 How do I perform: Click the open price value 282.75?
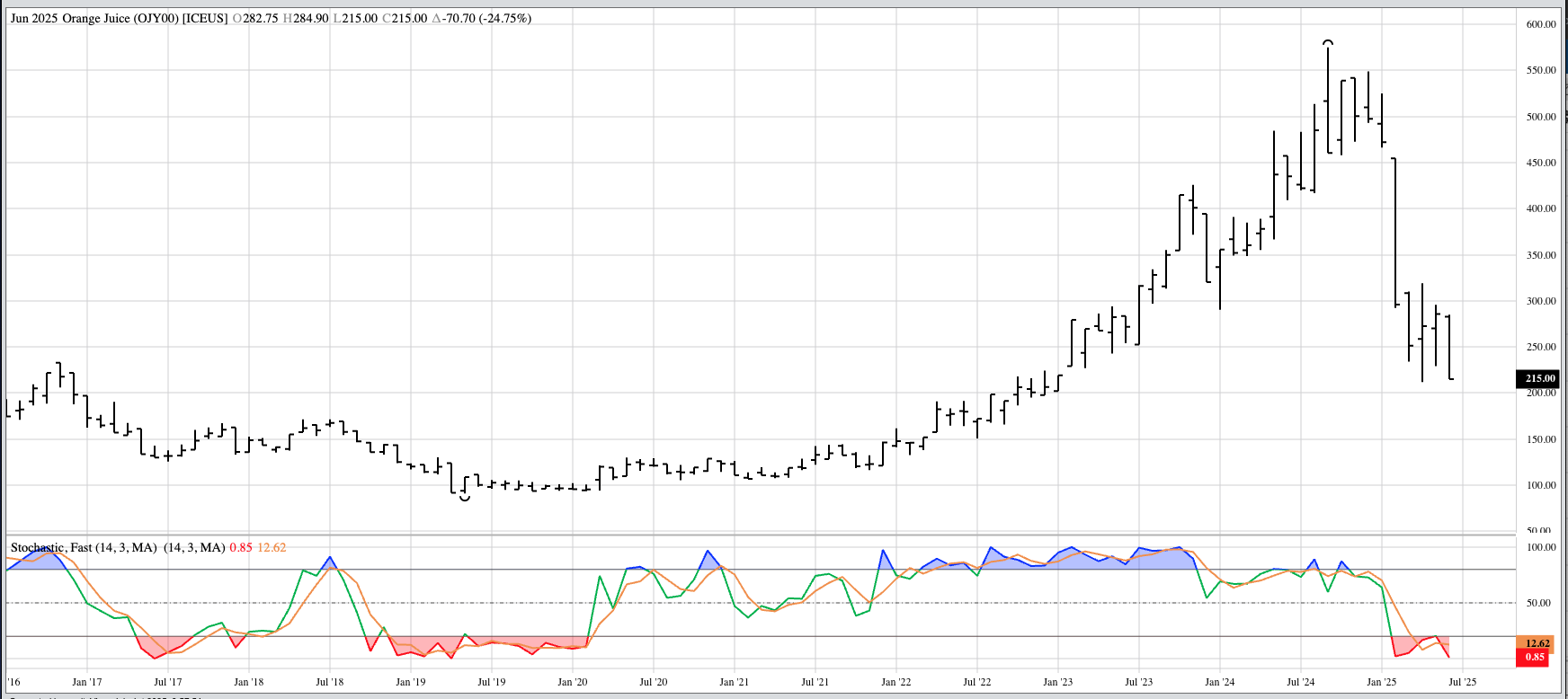[259, 18]
